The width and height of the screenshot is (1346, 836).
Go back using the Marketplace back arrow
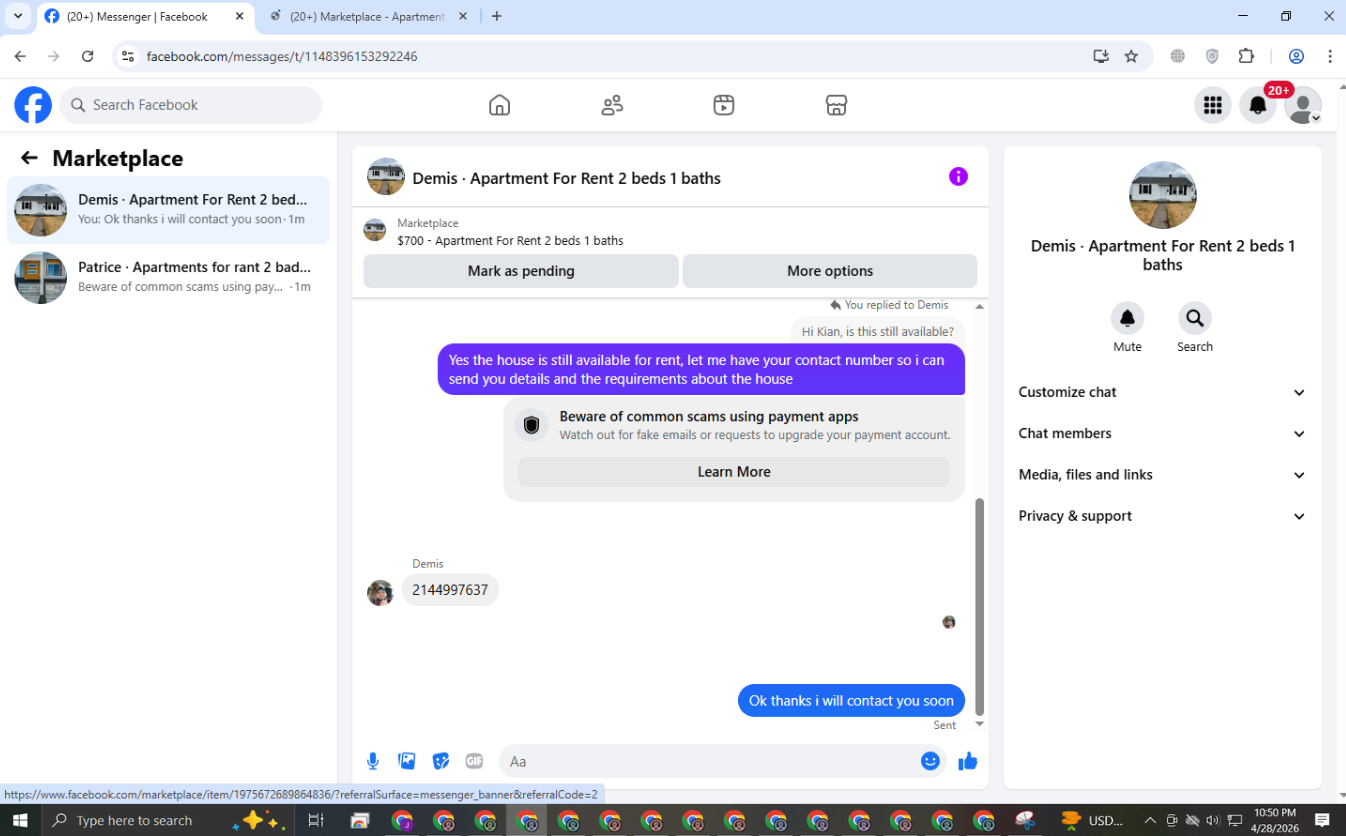pyautogui.click(x=29, y=158)
